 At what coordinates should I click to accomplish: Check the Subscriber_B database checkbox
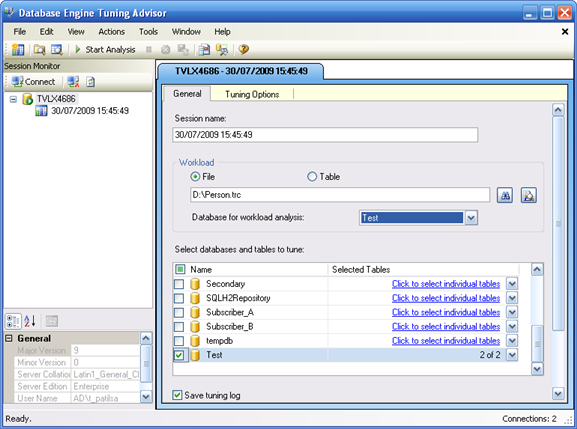pyautogui.click(x=179, y=327)
